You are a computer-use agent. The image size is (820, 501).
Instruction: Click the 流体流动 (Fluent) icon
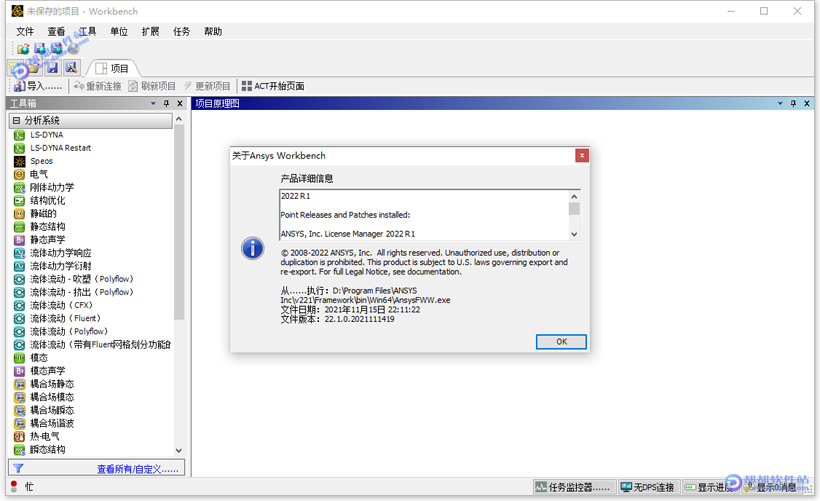(x=19, y=318)
